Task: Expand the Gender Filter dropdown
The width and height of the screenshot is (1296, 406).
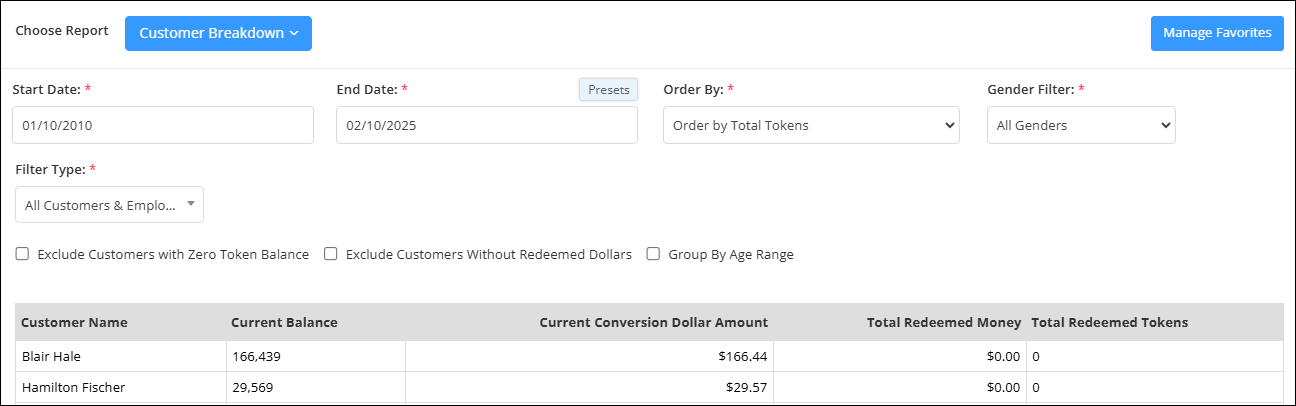Action: coord(1081,125)
